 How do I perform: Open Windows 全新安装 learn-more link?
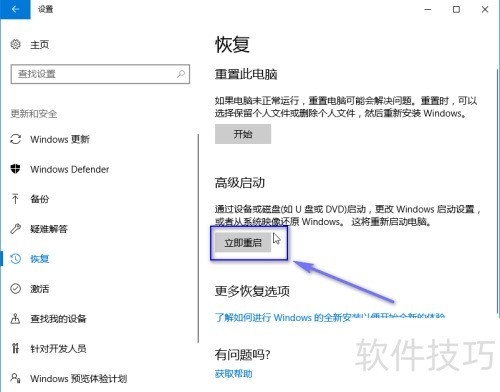(x=330, y=317)
